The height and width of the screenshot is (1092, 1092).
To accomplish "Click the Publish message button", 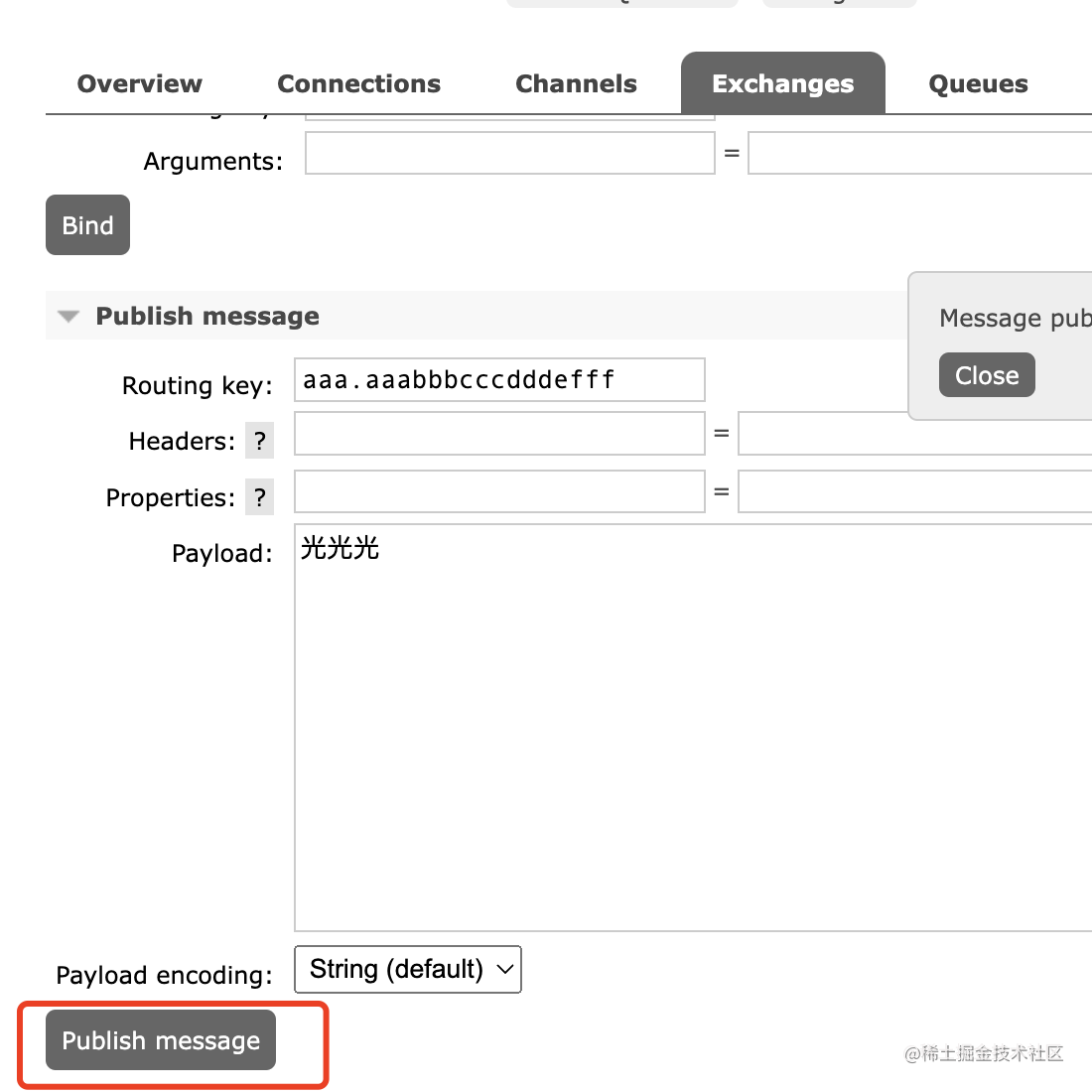I will point(161,1040).
